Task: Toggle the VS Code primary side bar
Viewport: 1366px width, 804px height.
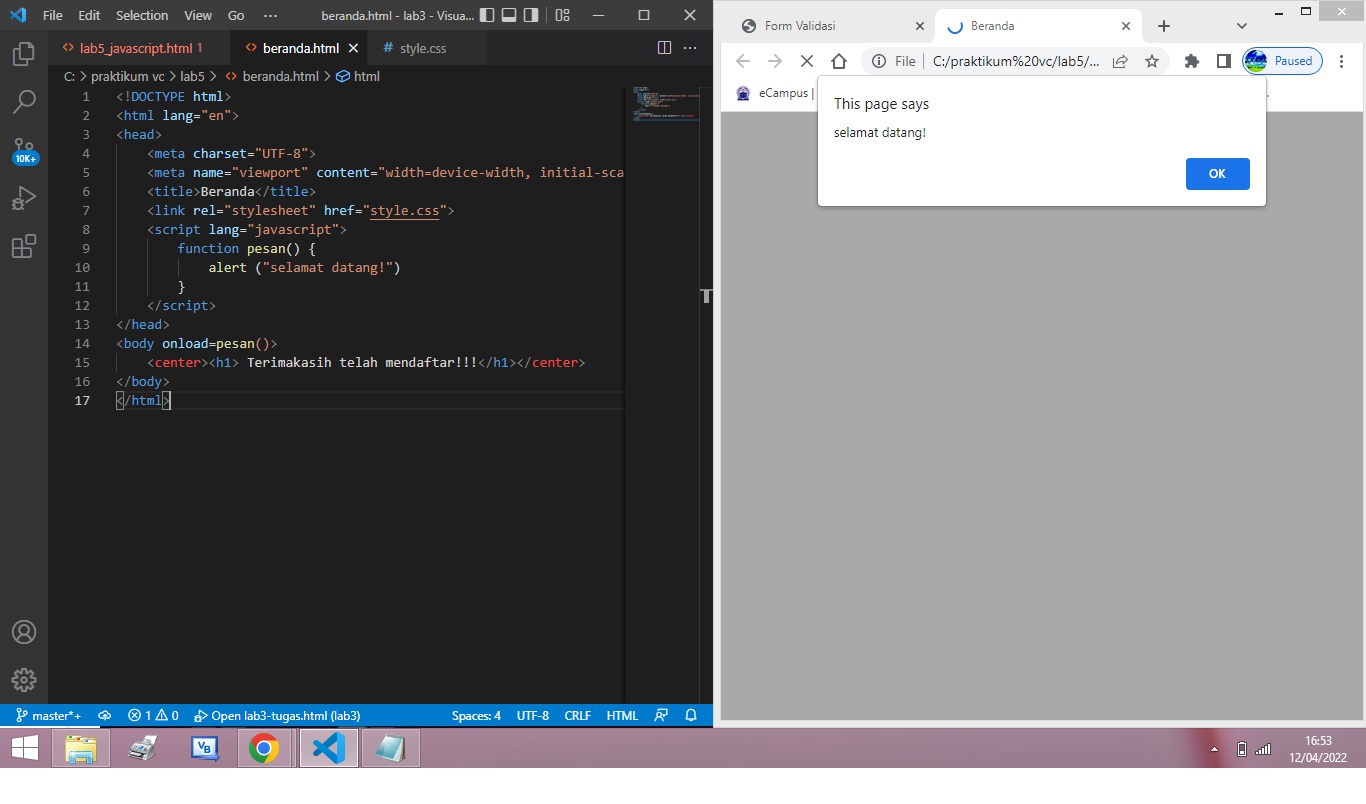Action: coord(487,15)
